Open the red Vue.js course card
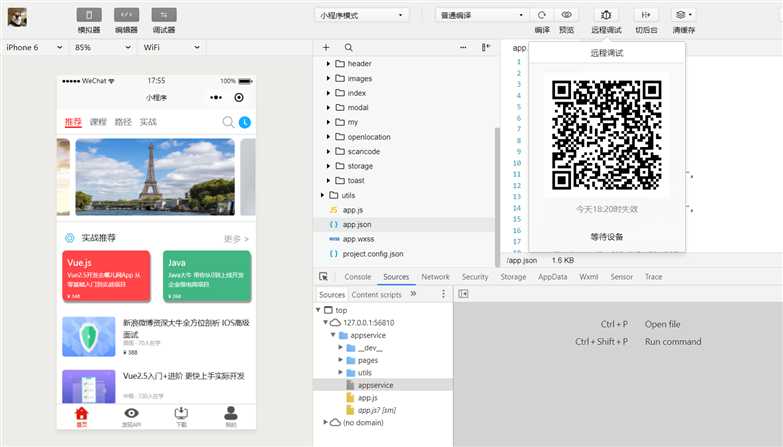 click(x=106, y=277)
